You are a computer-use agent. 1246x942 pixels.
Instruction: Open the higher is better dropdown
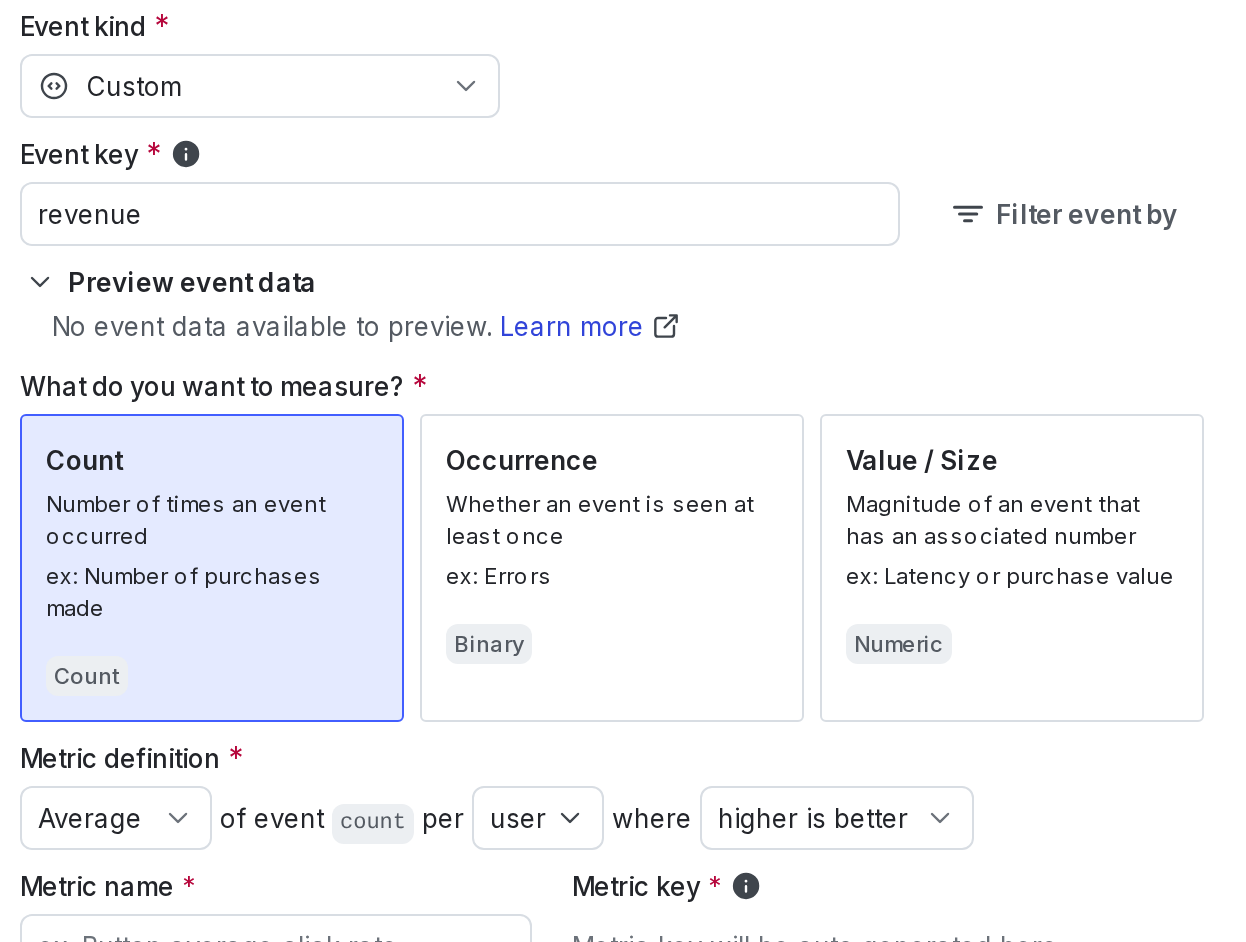pyautogui.click(x=836, y=818)
